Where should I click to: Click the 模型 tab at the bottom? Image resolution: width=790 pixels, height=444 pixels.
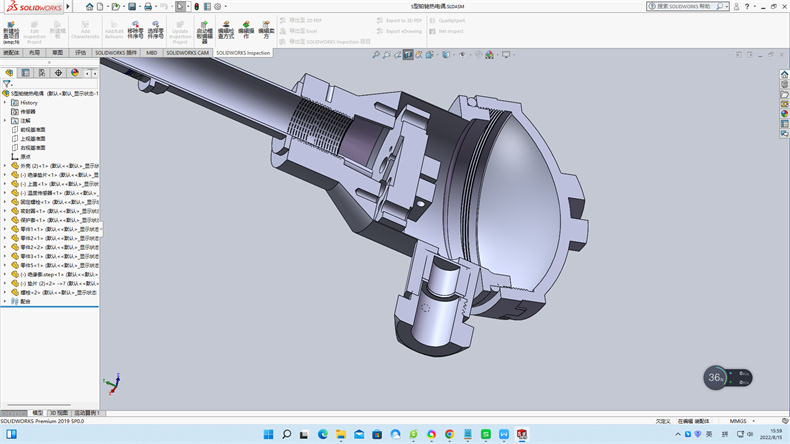pos(37,412)
